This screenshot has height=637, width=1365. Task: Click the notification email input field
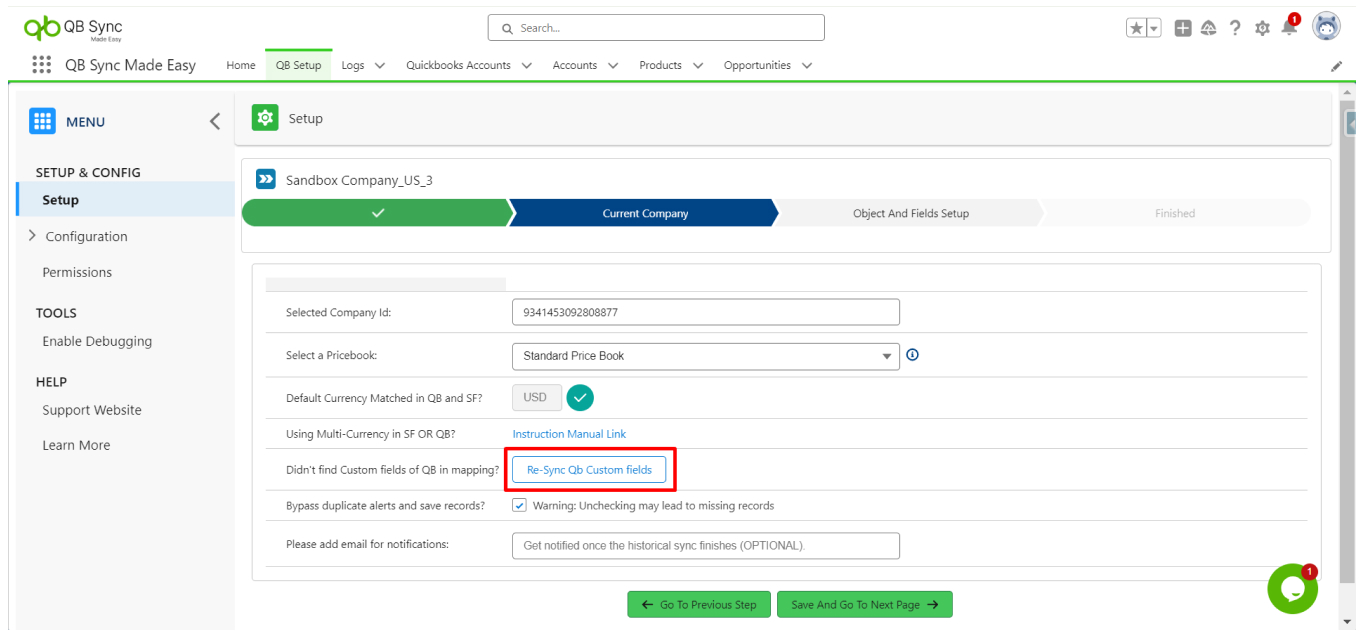pyautogui.click(x=706, y=545)
